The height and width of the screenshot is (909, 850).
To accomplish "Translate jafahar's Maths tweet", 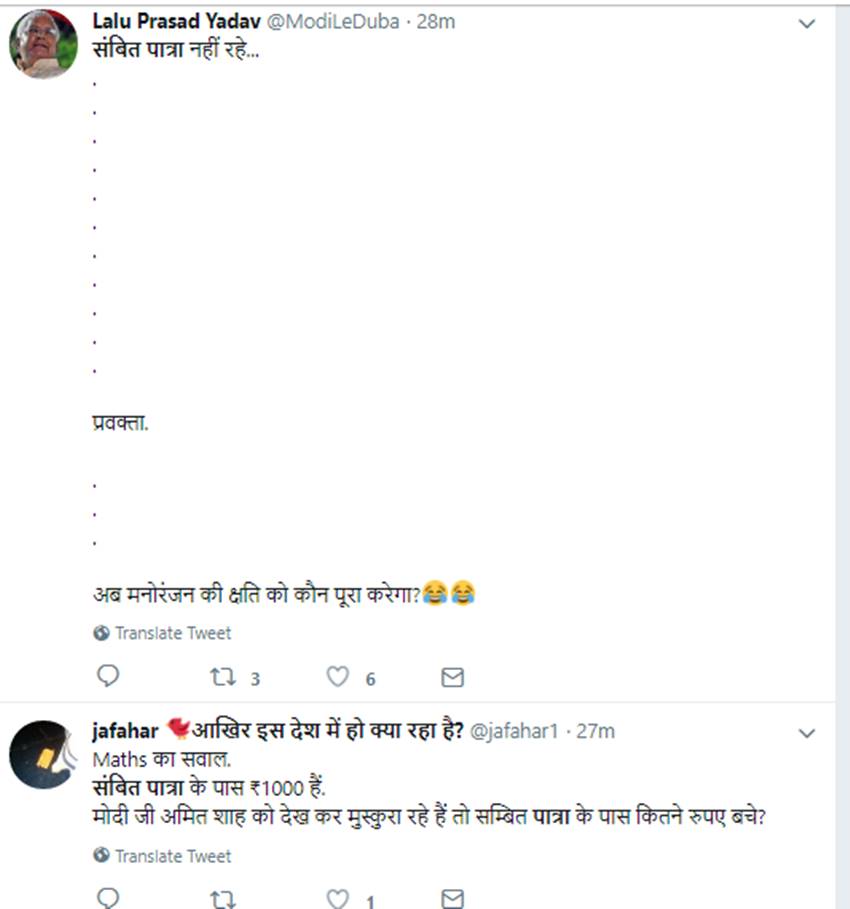I will pos(172,856).
